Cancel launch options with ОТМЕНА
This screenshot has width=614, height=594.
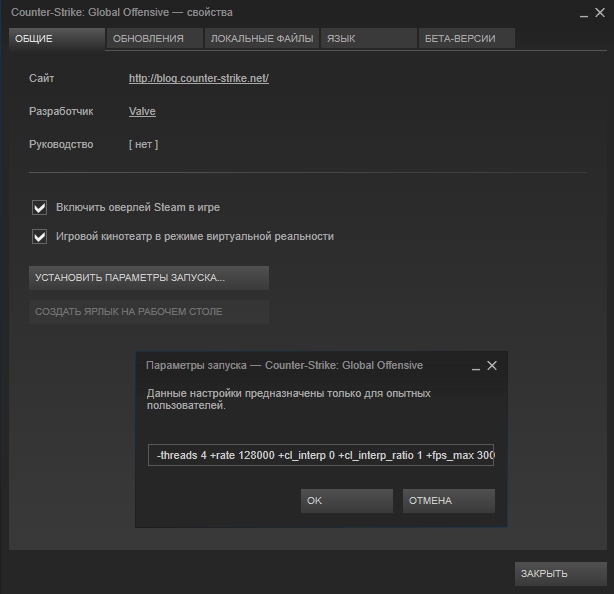click(x=449, y=501)
